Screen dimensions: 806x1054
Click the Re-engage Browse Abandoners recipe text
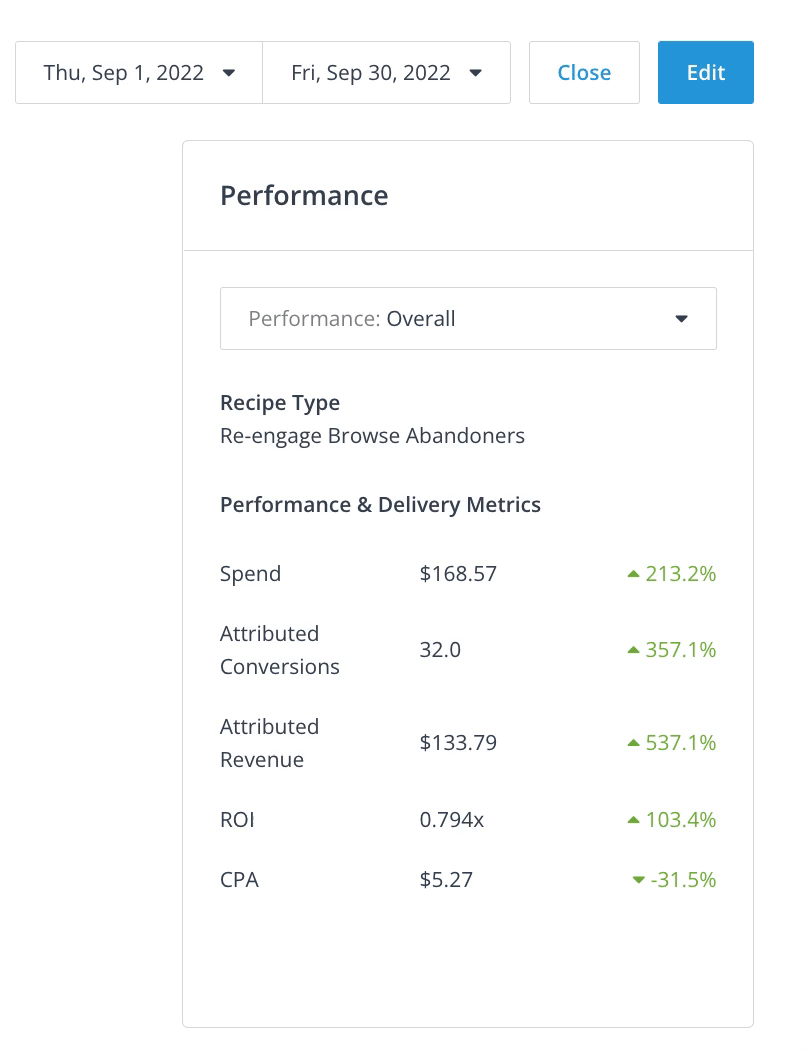[x=372, y=436]
